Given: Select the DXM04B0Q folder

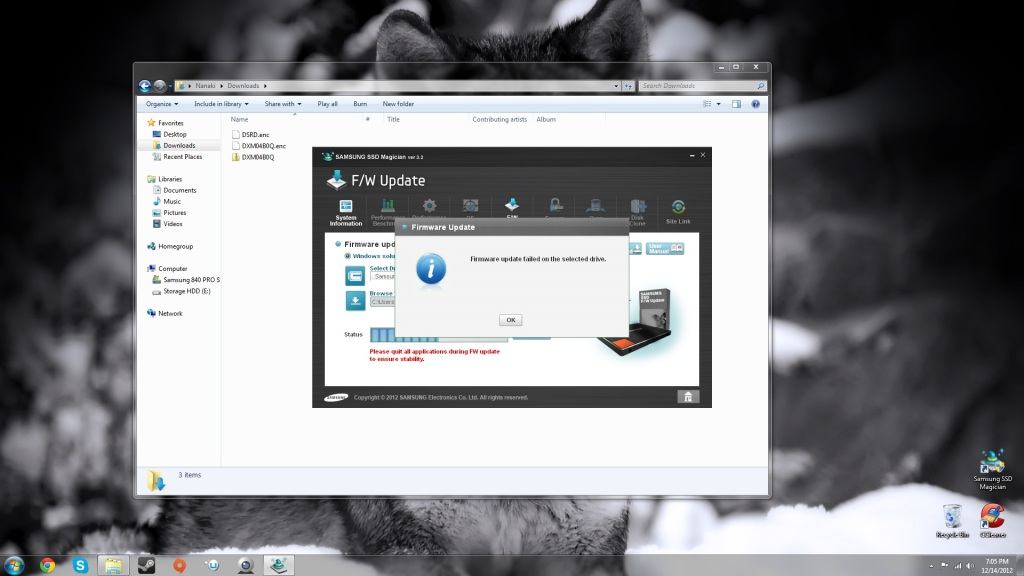Looking at the screenshot, I should point(257,157).
